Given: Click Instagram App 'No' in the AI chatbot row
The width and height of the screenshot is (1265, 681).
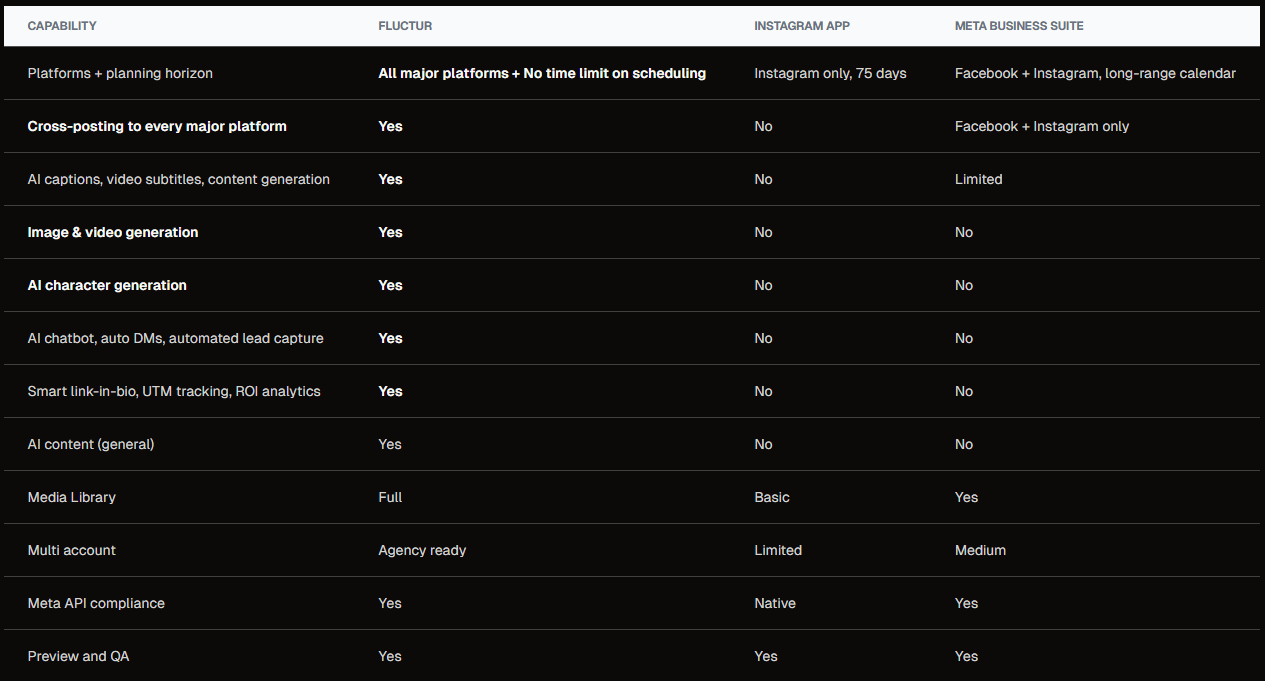Looking at the screenshot, I should [x=763, y=338].
